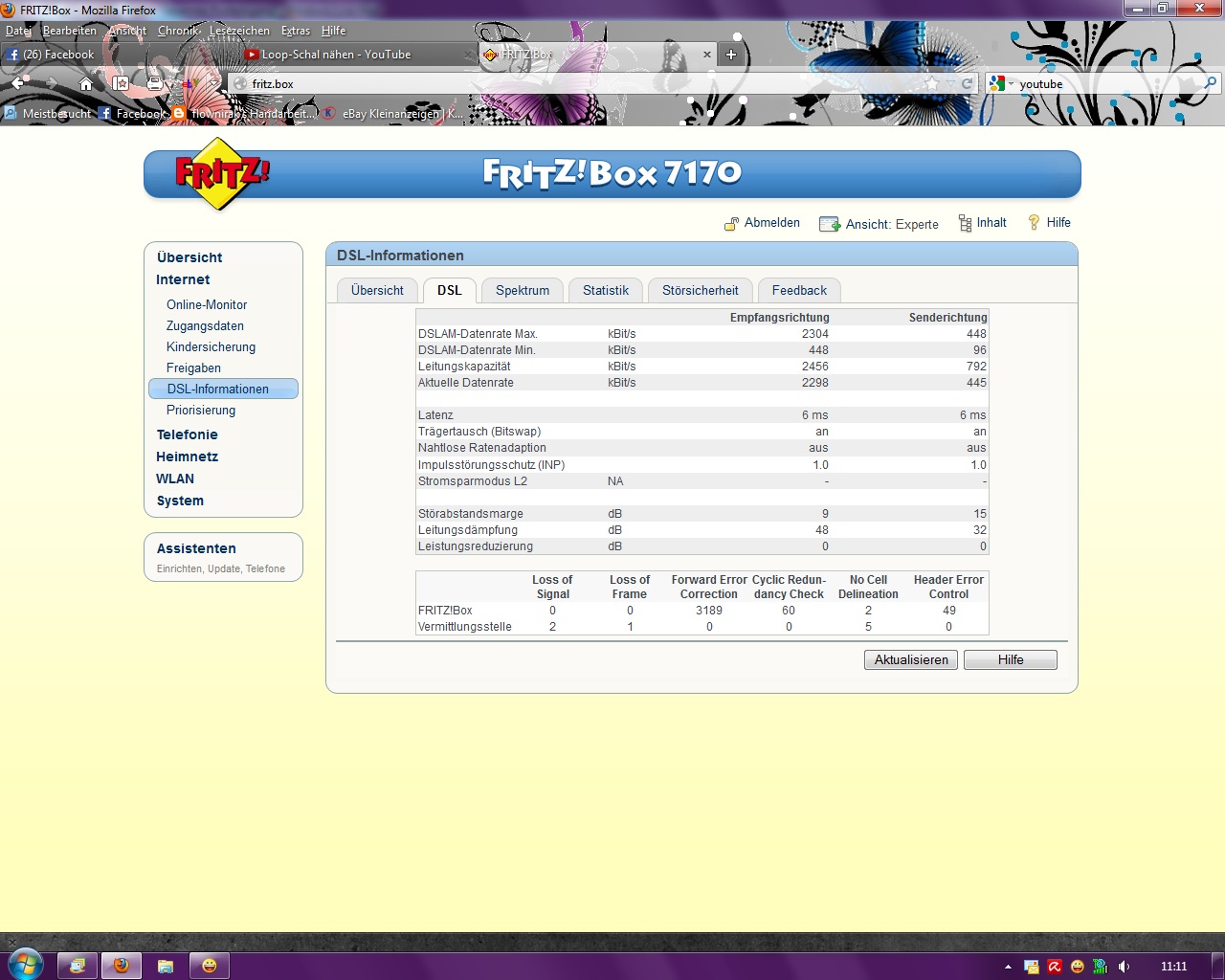Viewport: 1225px width, 980px height.
Task: Click the Hilfe button beside Aktualisieren
Action: (1011, 659)
